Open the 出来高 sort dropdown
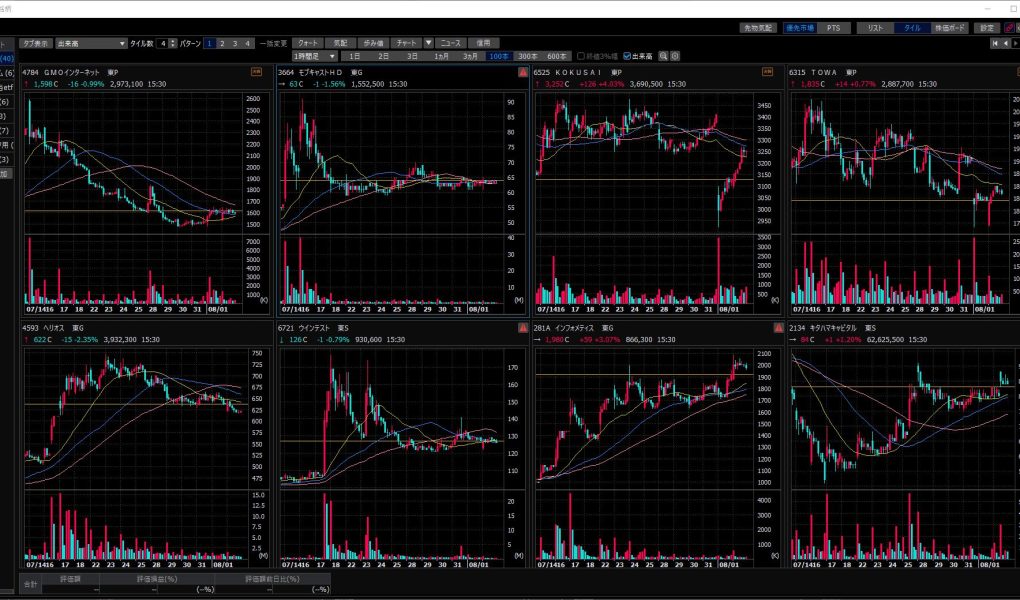The image size is (1020, 600). (x=91, y=43)
